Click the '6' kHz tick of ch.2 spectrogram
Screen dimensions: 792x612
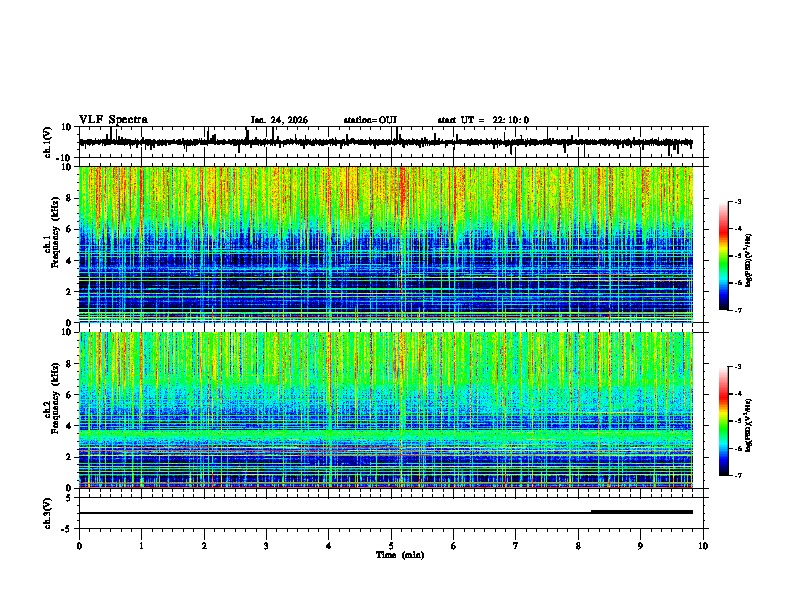[70, 395]
